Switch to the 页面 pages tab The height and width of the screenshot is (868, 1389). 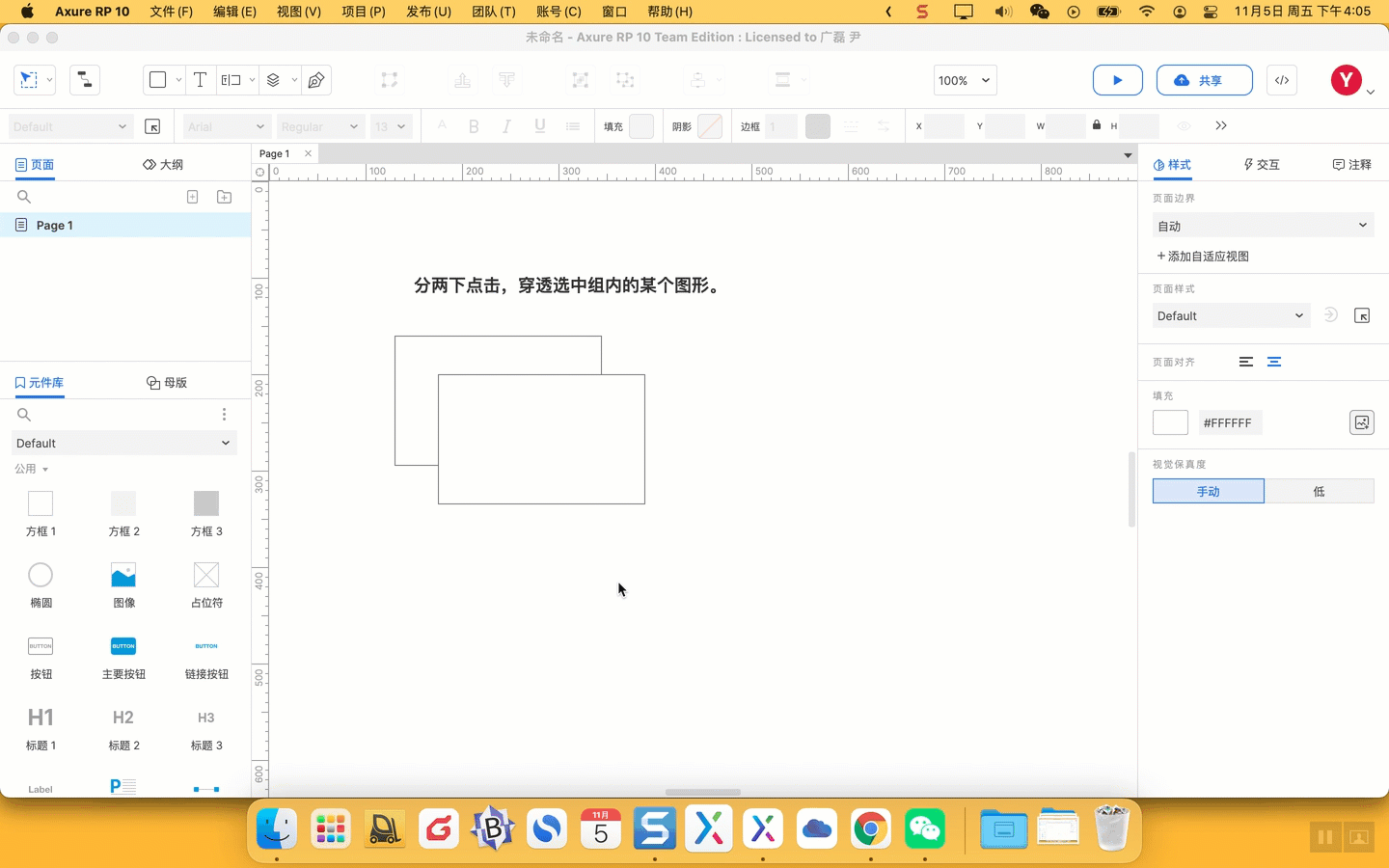point(35,165)
